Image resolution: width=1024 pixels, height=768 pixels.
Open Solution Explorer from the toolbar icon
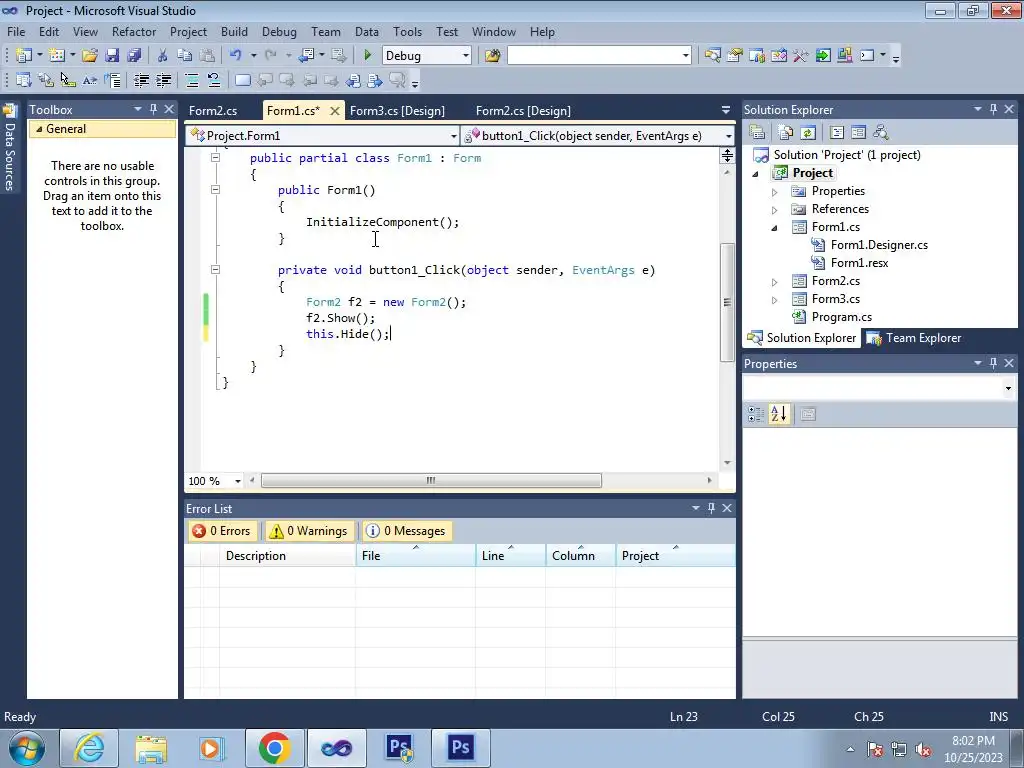[712, 56]
